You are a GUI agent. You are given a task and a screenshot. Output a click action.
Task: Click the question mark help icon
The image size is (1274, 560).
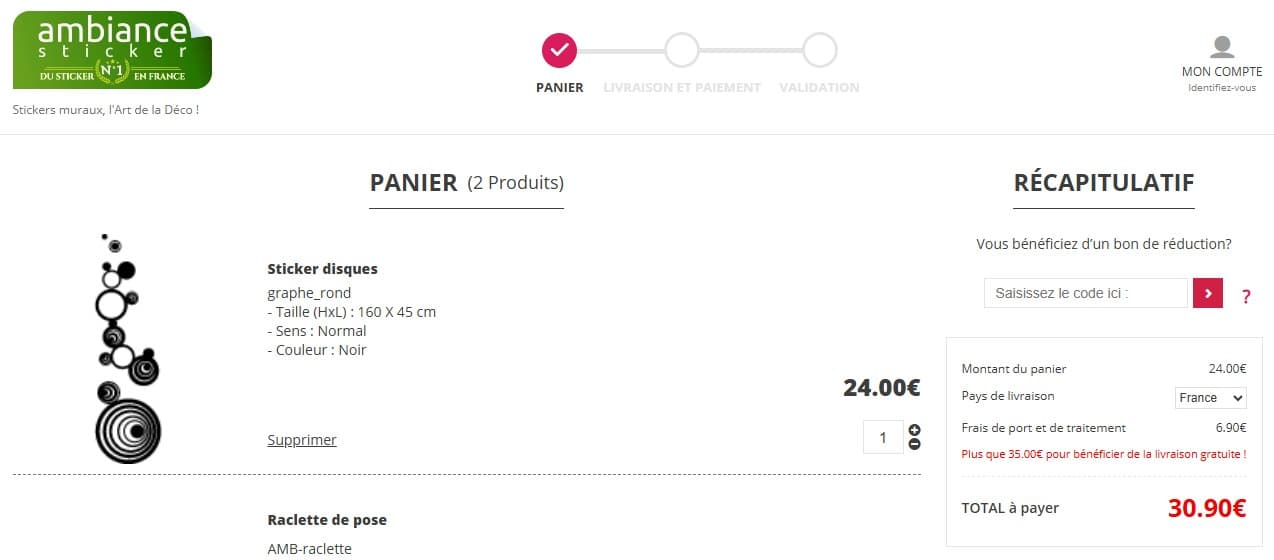[x=1246, y=296]
